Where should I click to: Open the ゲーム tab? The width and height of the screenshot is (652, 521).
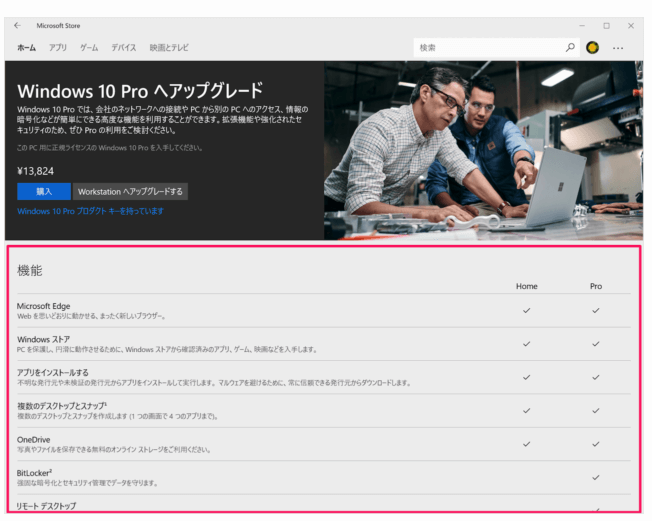pos(89,47)
